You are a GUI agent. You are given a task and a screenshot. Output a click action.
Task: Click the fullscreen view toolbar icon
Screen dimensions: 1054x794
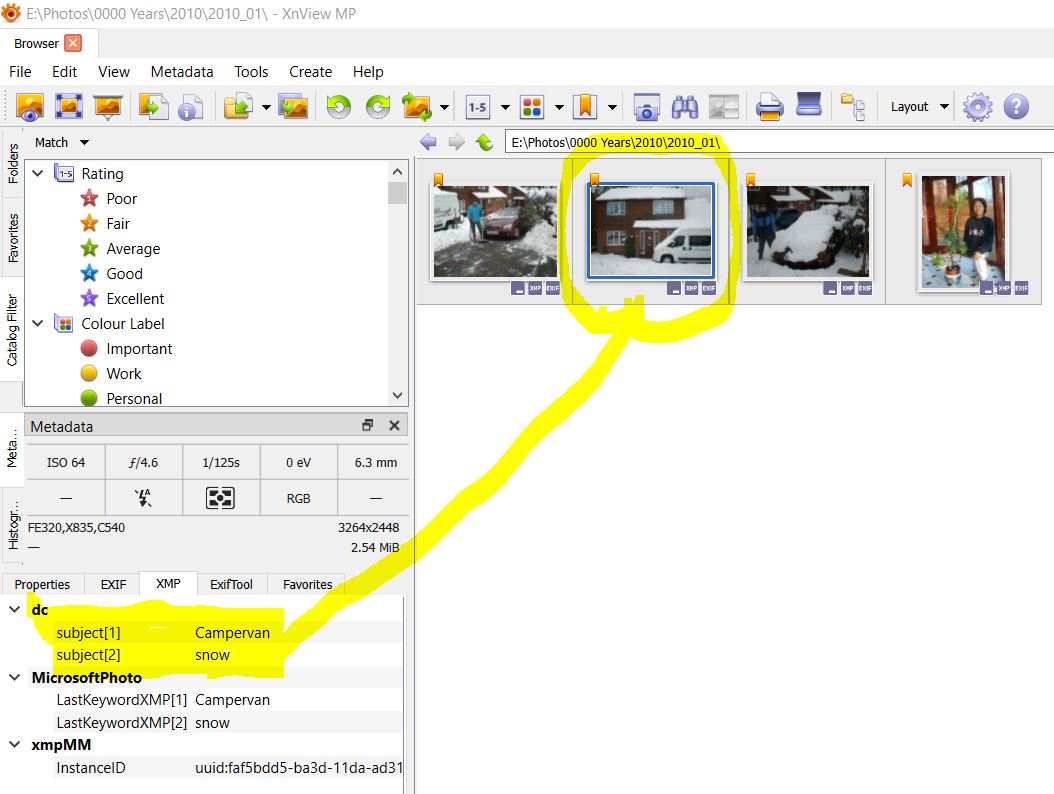tap(68, 106)
